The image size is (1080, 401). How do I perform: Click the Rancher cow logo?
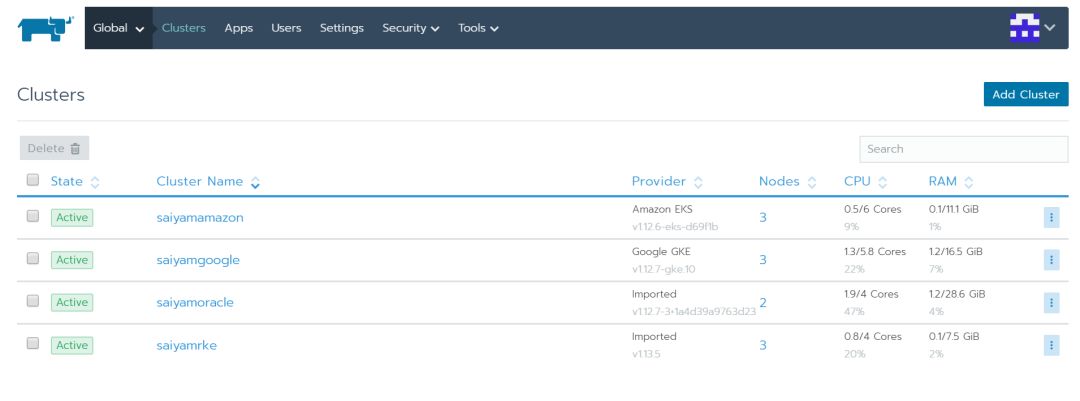pyautogui.click(x=46, y=28)
